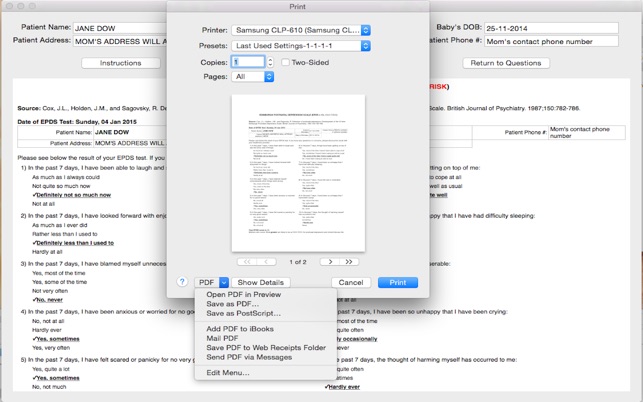
Task: Cancel the print dialog
Action: pos(351,282)
